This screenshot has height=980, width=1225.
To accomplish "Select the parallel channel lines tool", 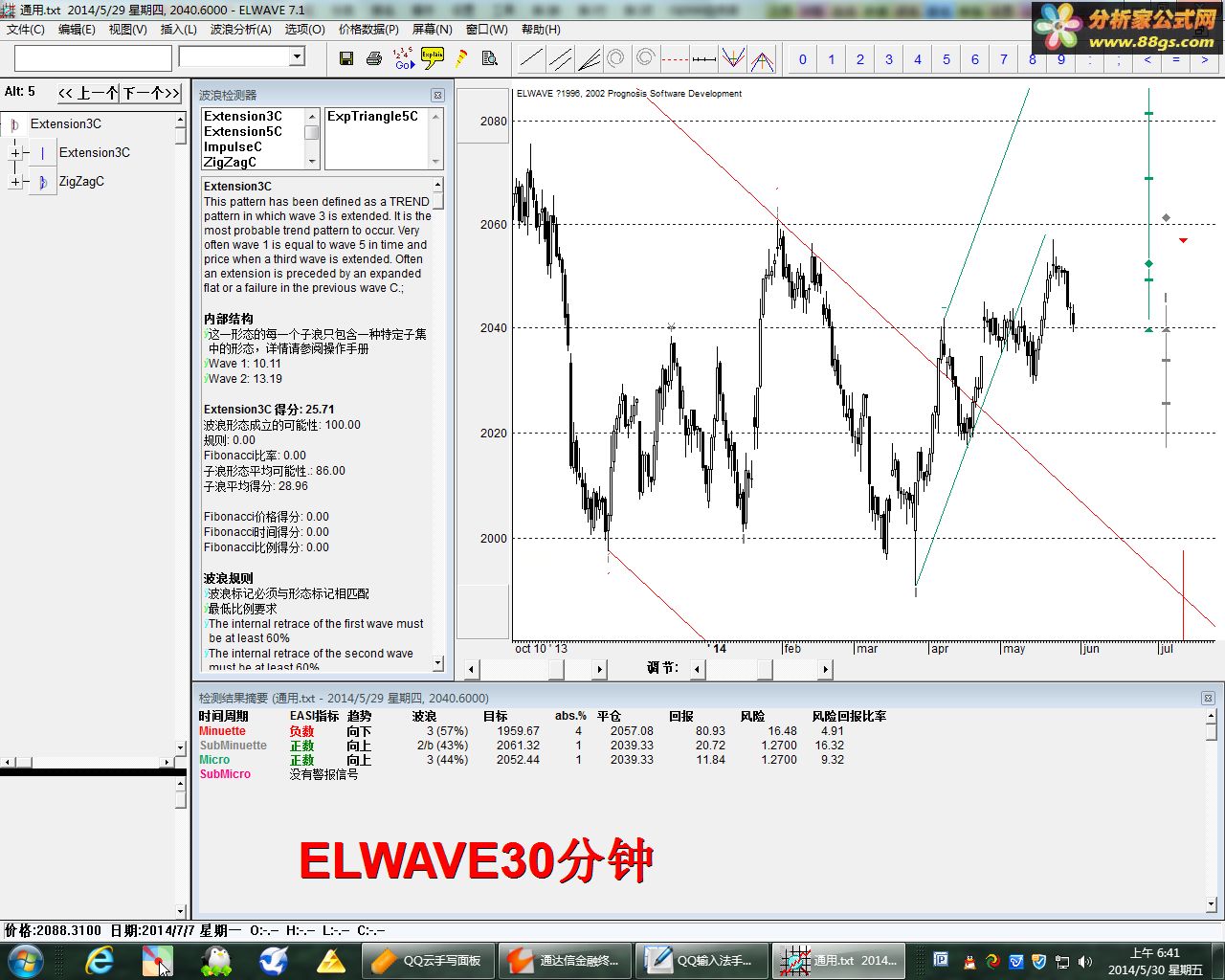I will pyautogui.click(x=561, y=58).
